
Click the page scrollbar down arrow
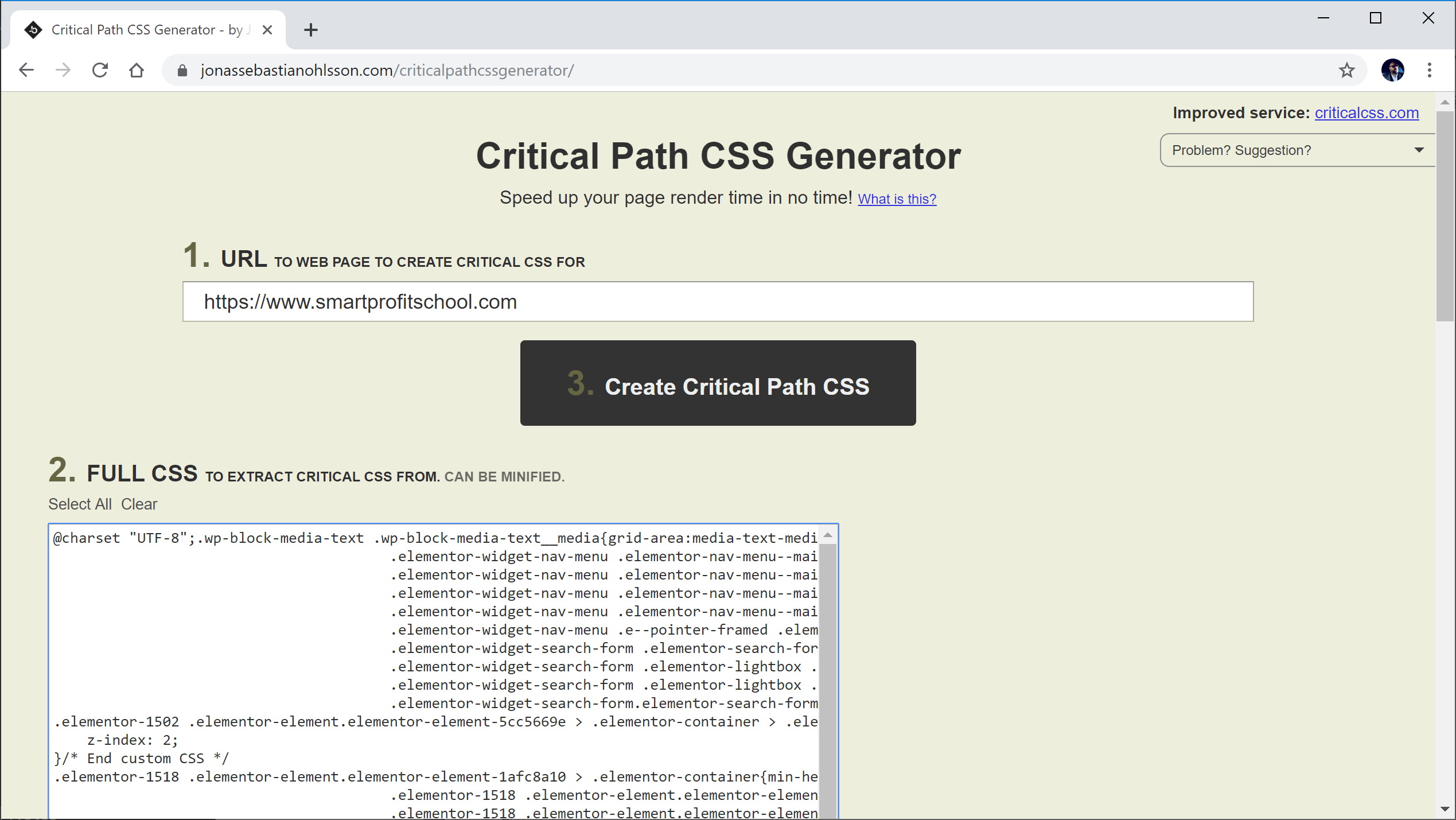click(x=1445, y=809)
